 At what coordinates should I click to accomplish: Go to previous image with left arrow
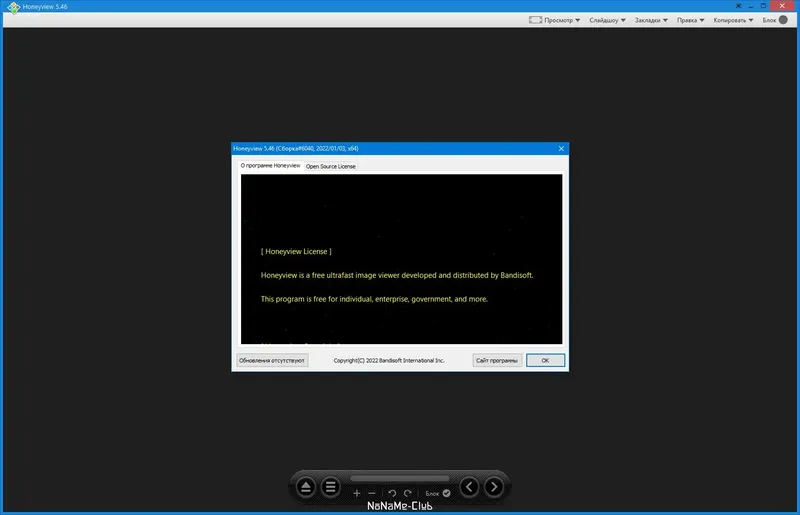469,487
